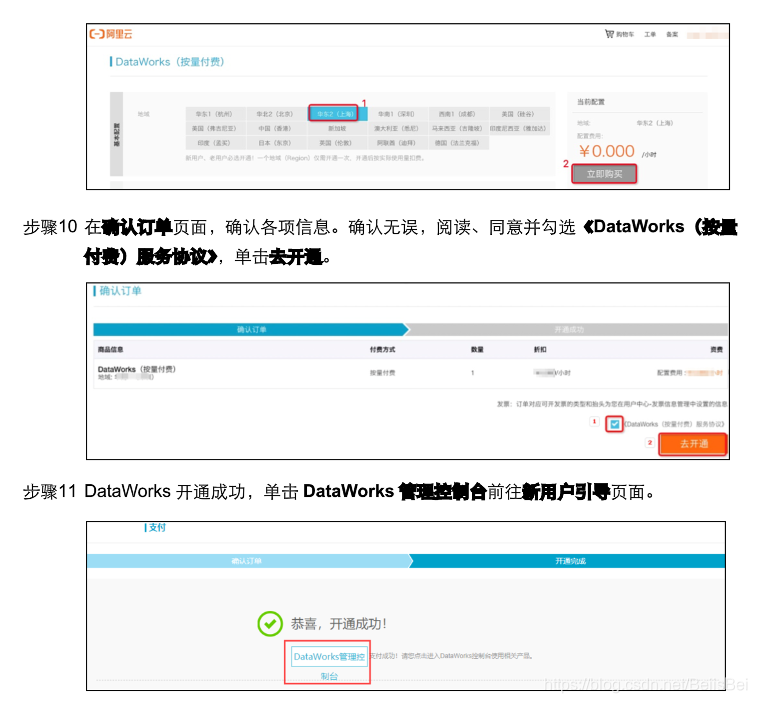Select region 美国（硅谷）
The width and height of the screenshot is (757, 703).
(519, 114)
